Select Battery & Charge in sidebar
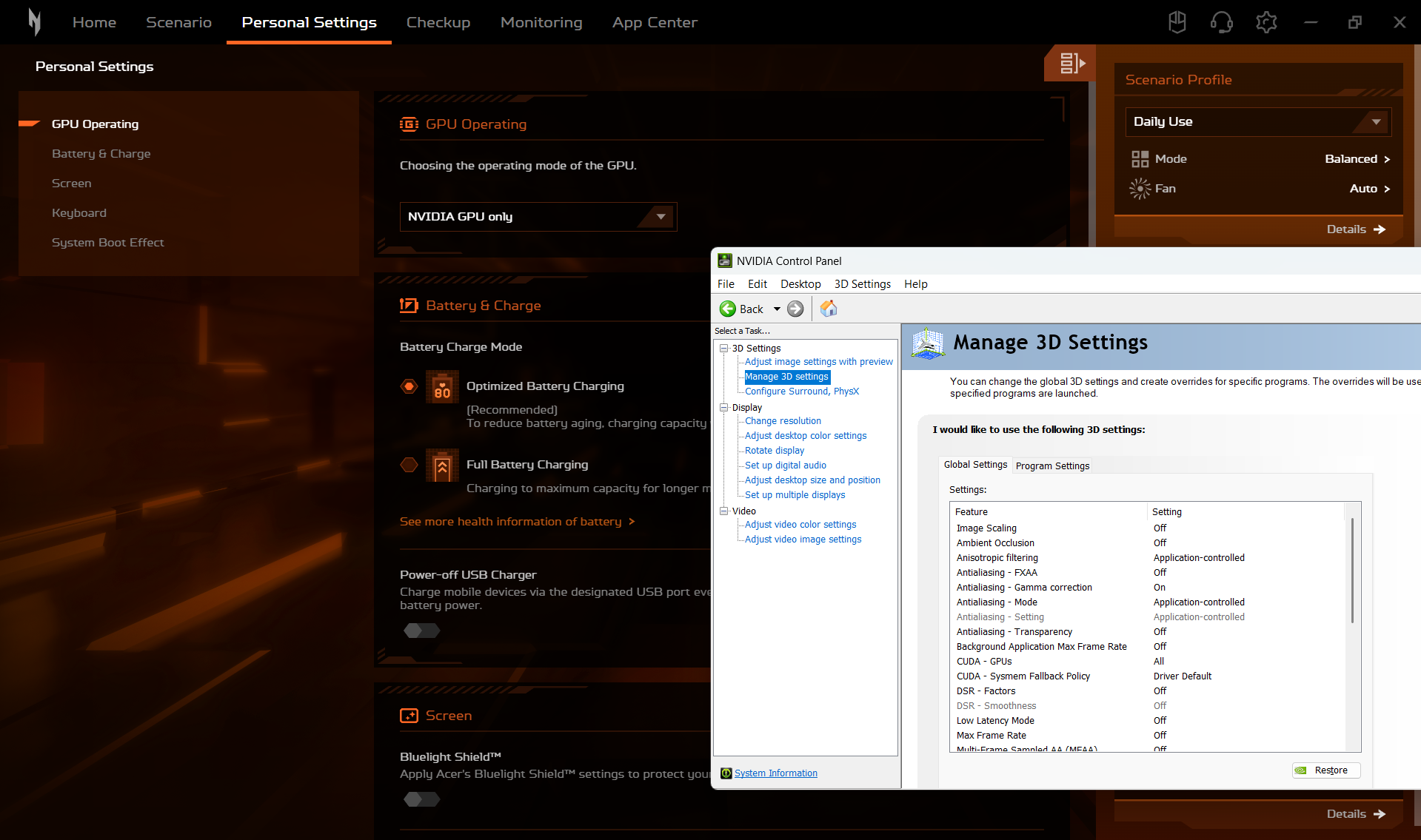The image size is (1421, 840). click(x=101, y=154)
